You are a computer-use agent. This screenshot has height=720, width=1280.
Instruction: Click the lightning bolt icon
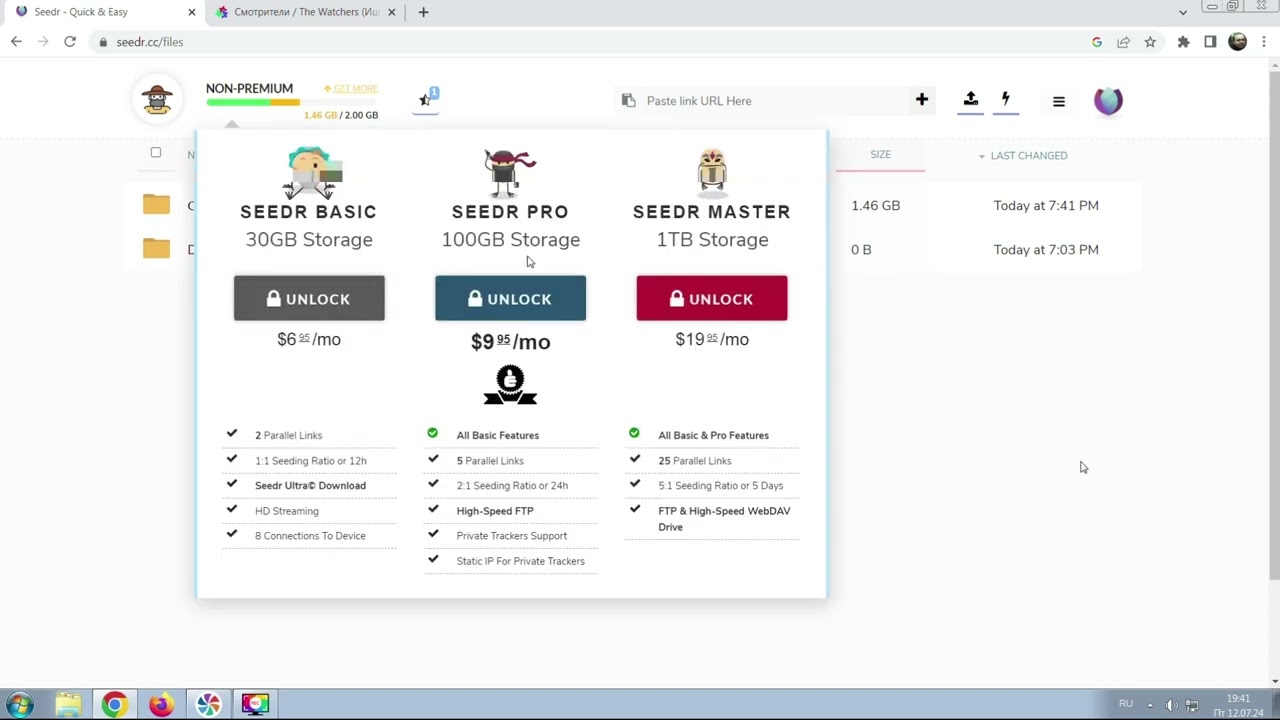point(1006,99)
